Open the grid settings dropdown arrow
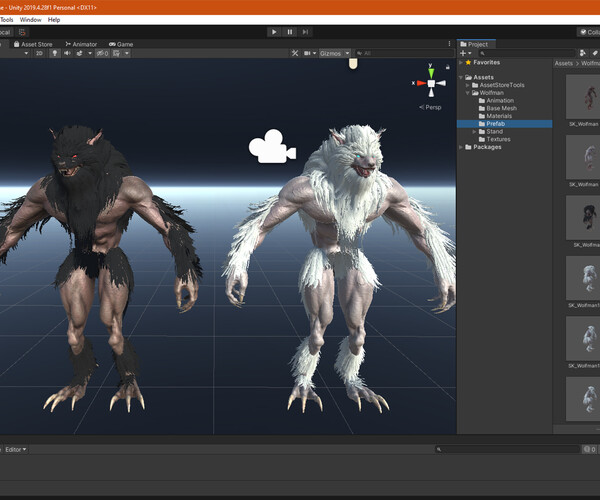The image size is (600, 500). coord(127,53)
